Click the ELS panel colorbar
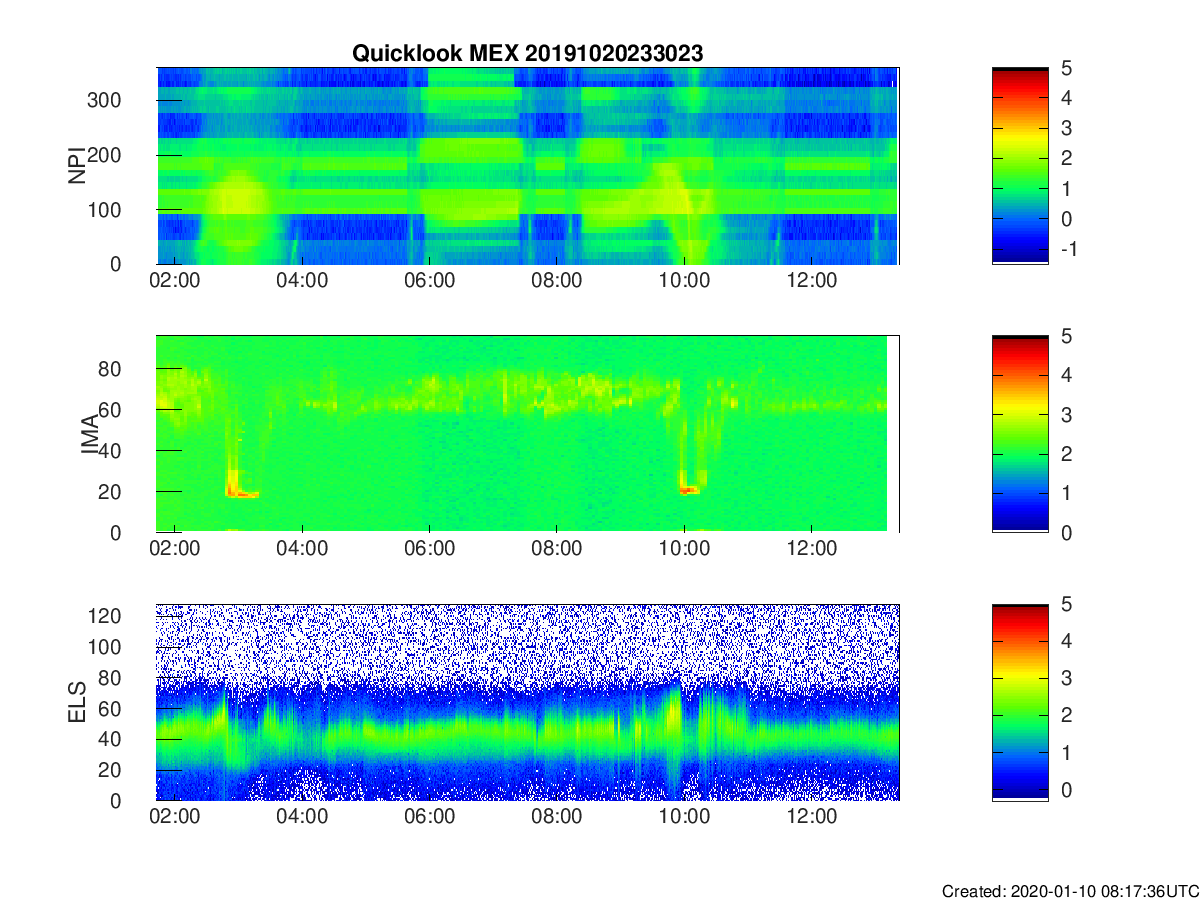Viewport: 1200px width, 900px height. tap(1020, 702)
